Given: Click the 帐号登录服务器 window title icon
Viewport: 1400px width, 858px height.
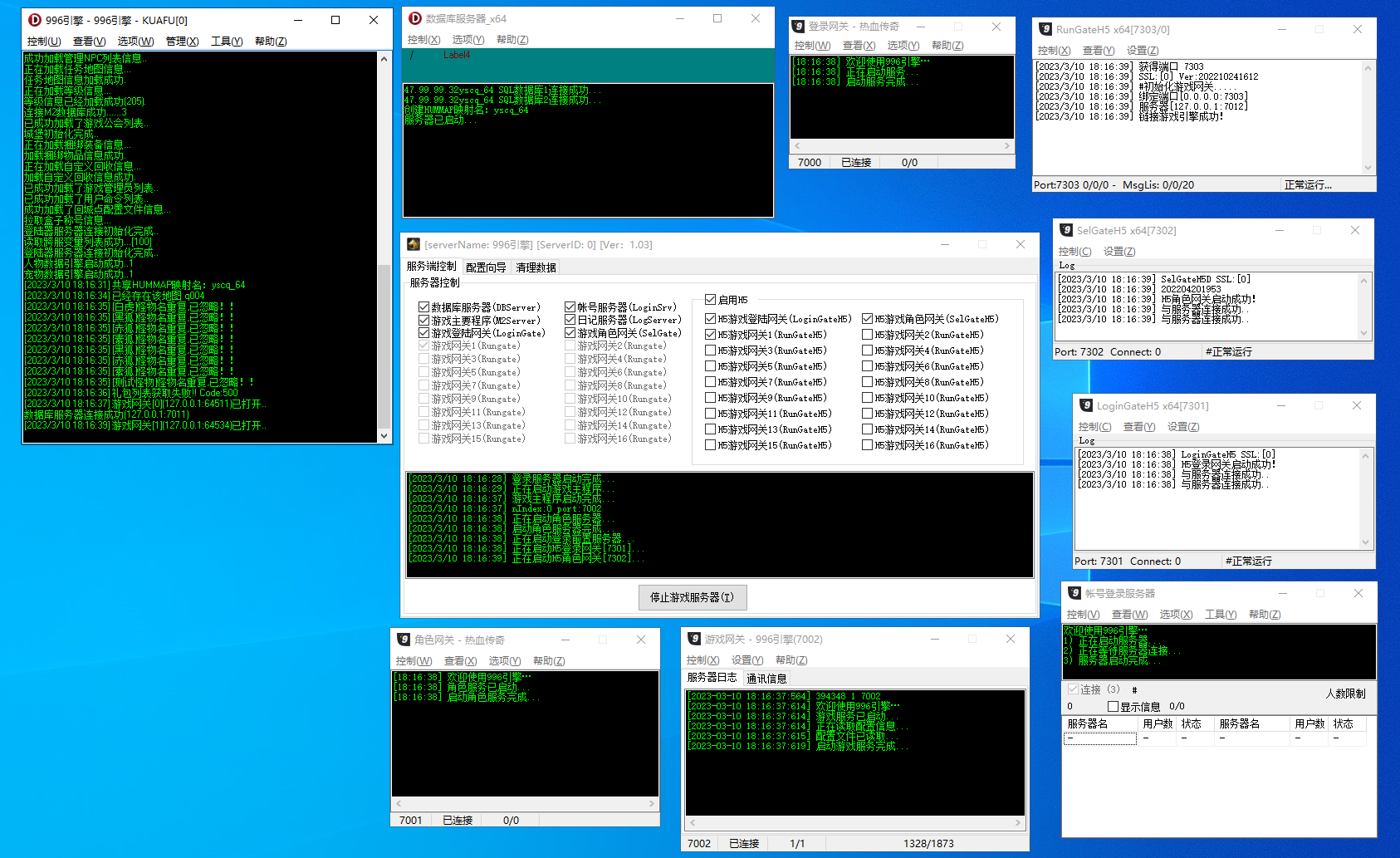Looking at the screenshot, I should point(1074,593).
